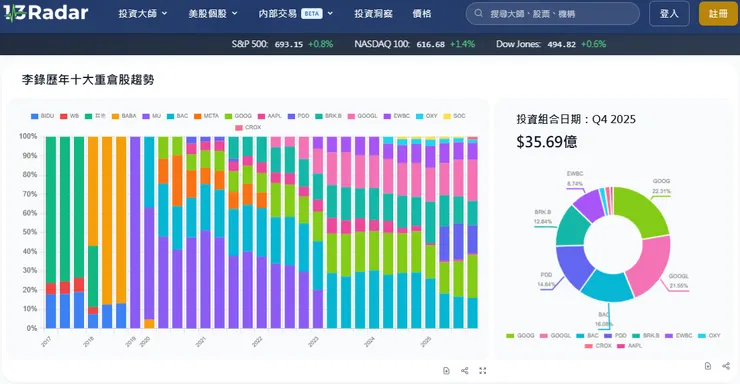Click the Dow Jones value 494.82
740x384 pixels.
click(x=562, y=44)
